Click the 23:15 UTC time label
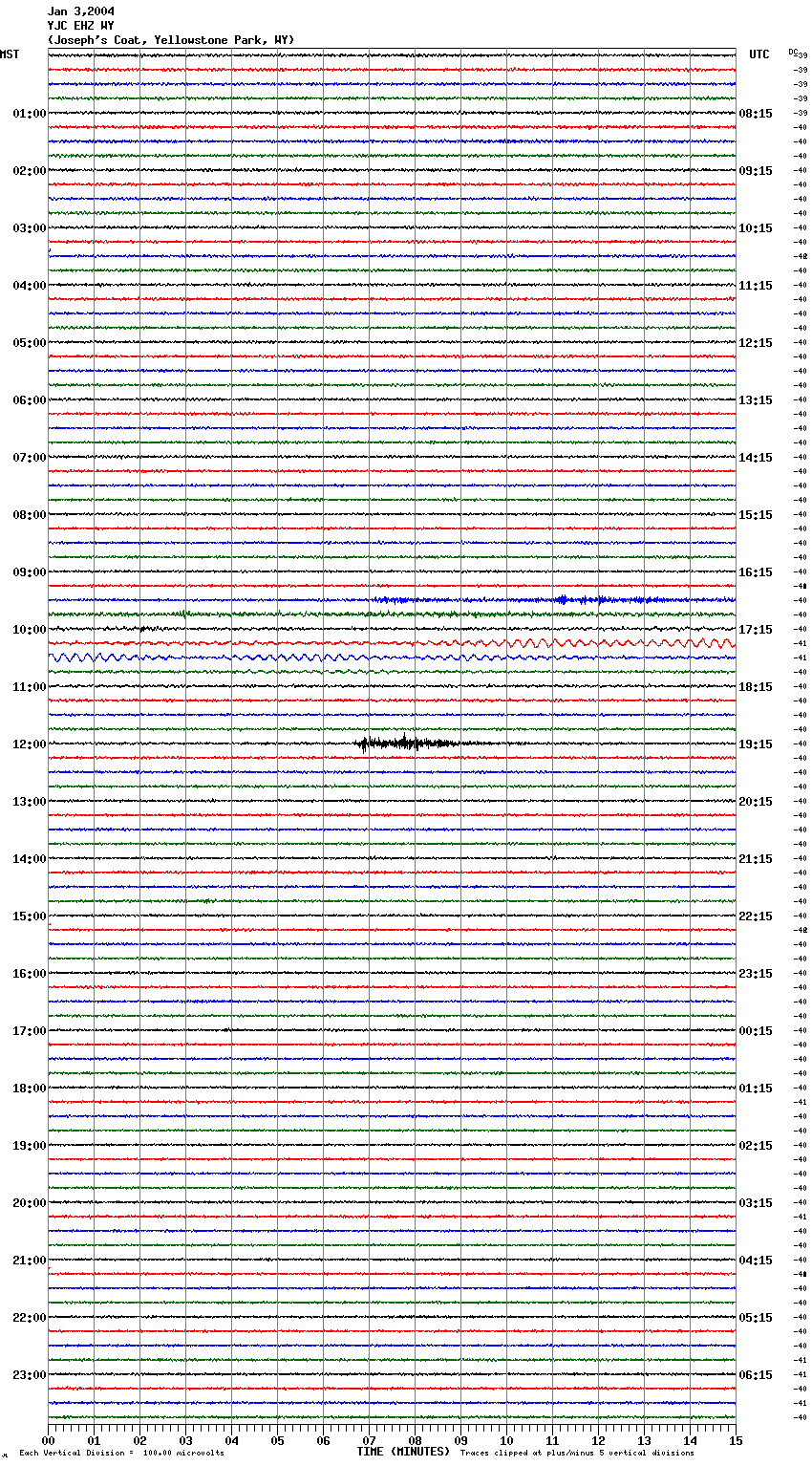The image size is (812, 1466). pos(756,974)
